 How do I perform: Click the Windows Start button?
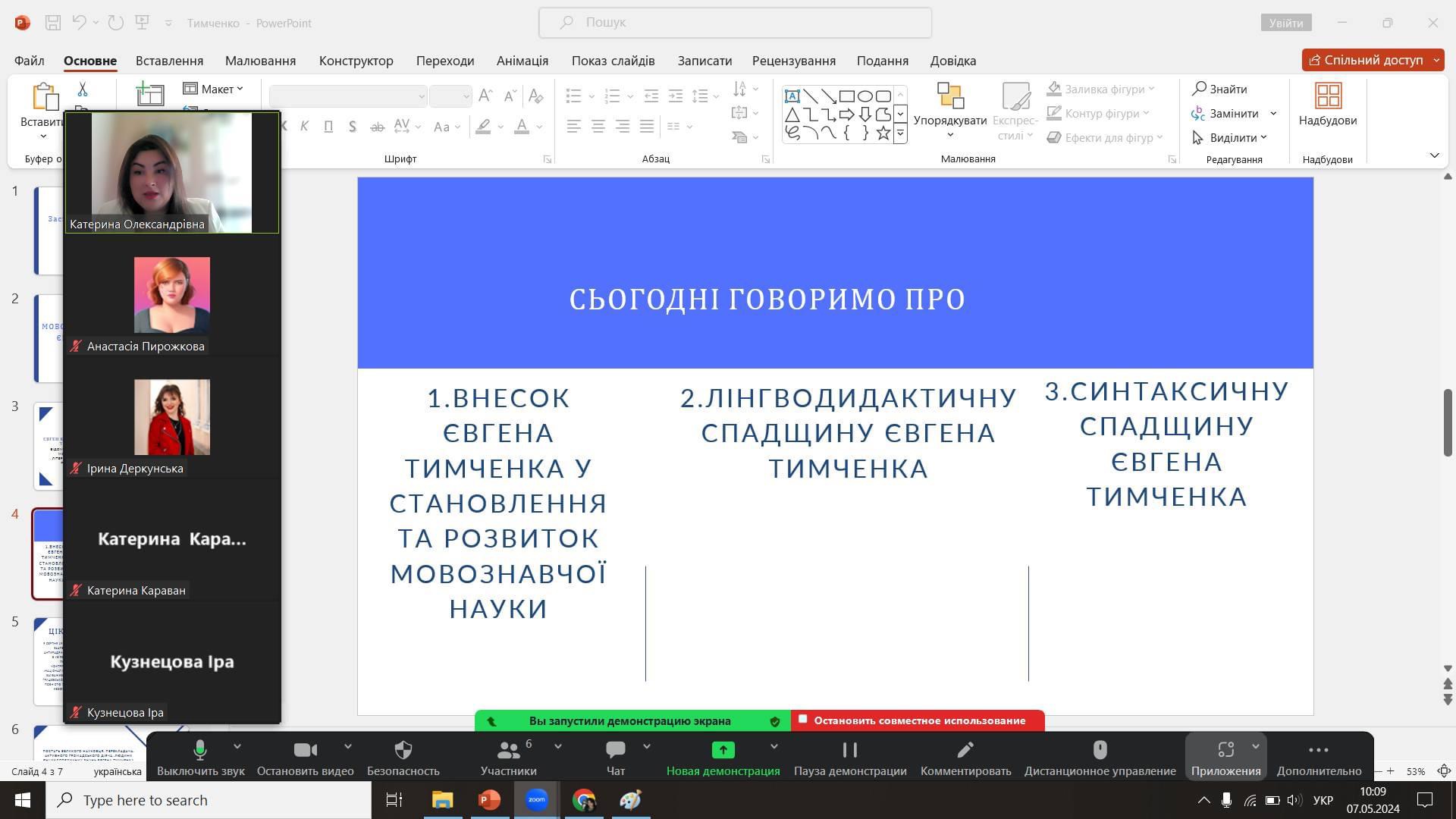23,800
